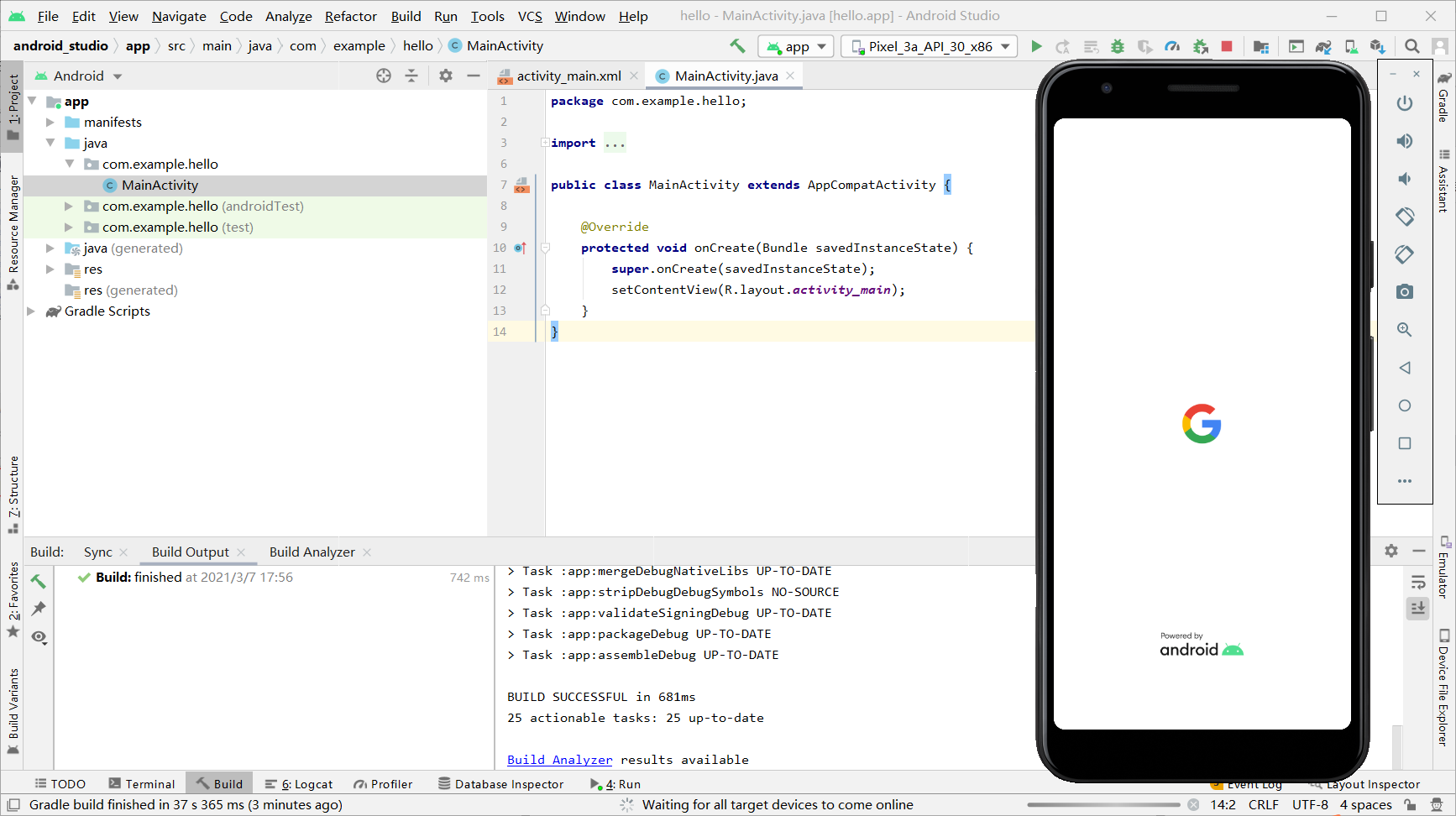Open build panel settings gear
The width and height of the screenshot is (1456, 816).
click(1391, 551)
